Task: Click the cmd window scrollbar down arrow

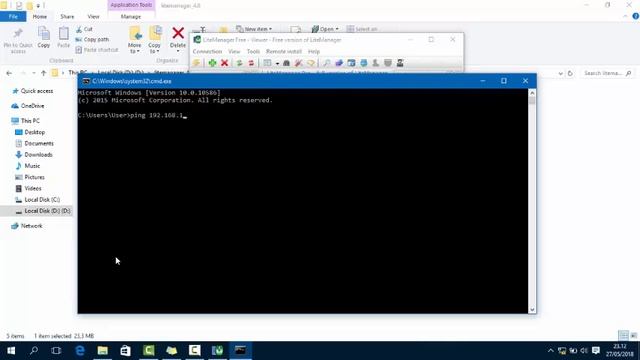Action: click(532, 309)
